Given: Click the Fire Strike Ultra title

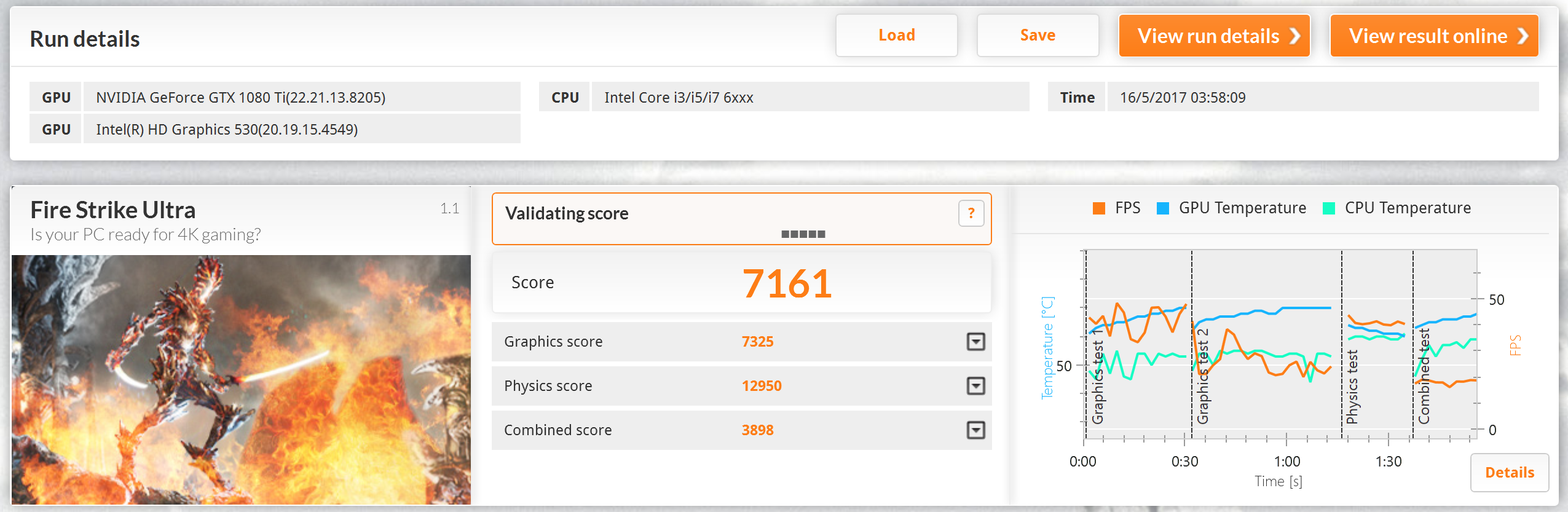Looking at the screenshot, I should pos(113,210).
